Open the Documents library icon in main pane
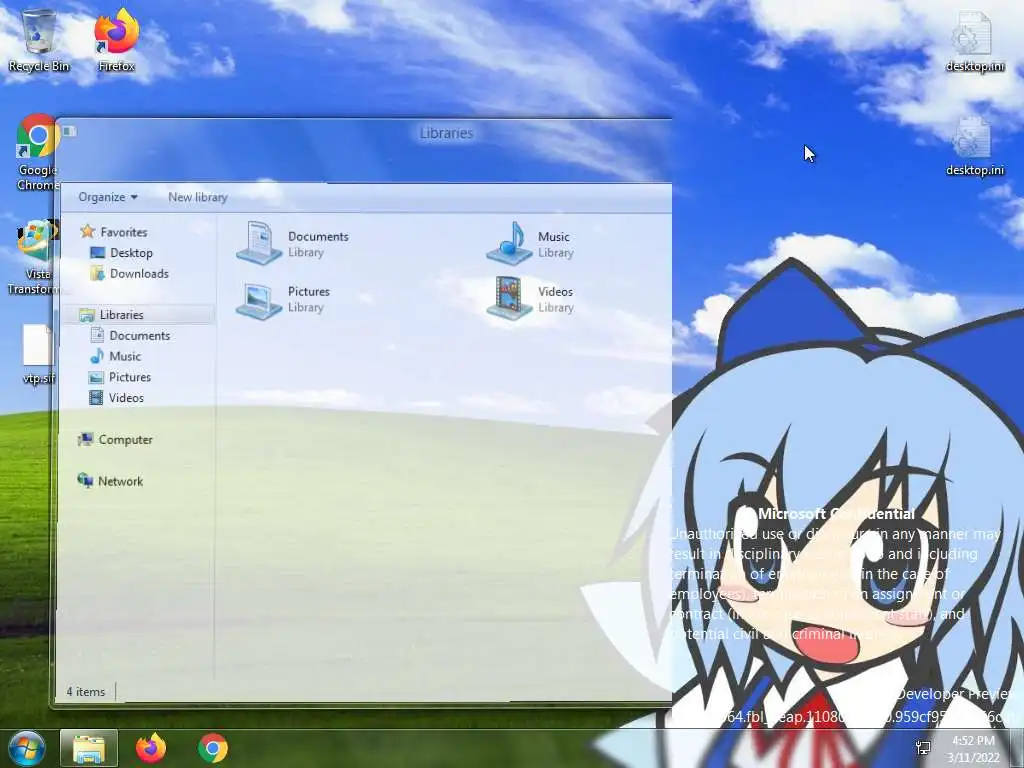 point(259,242)
